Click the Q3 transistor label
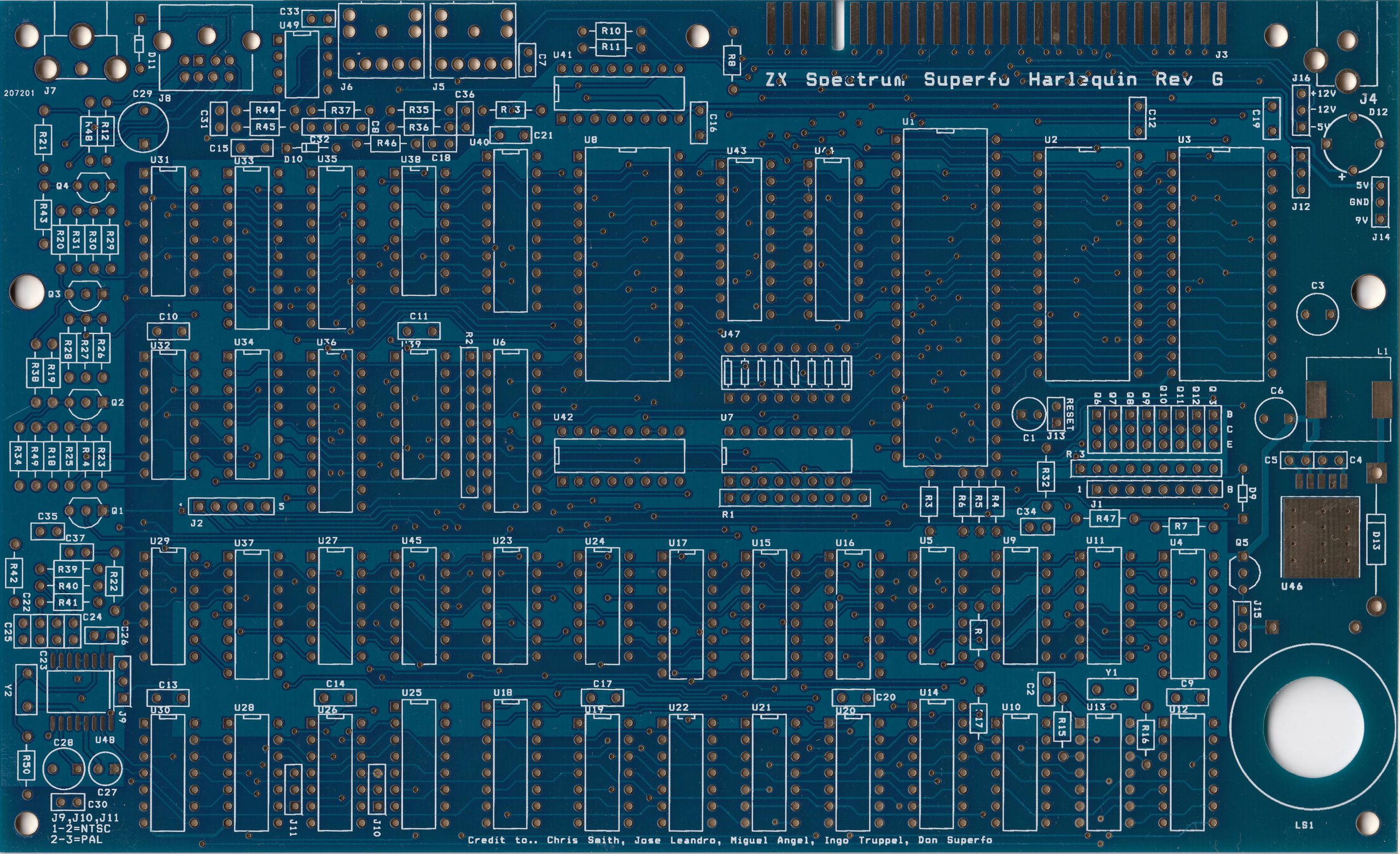 coord(54,294)
